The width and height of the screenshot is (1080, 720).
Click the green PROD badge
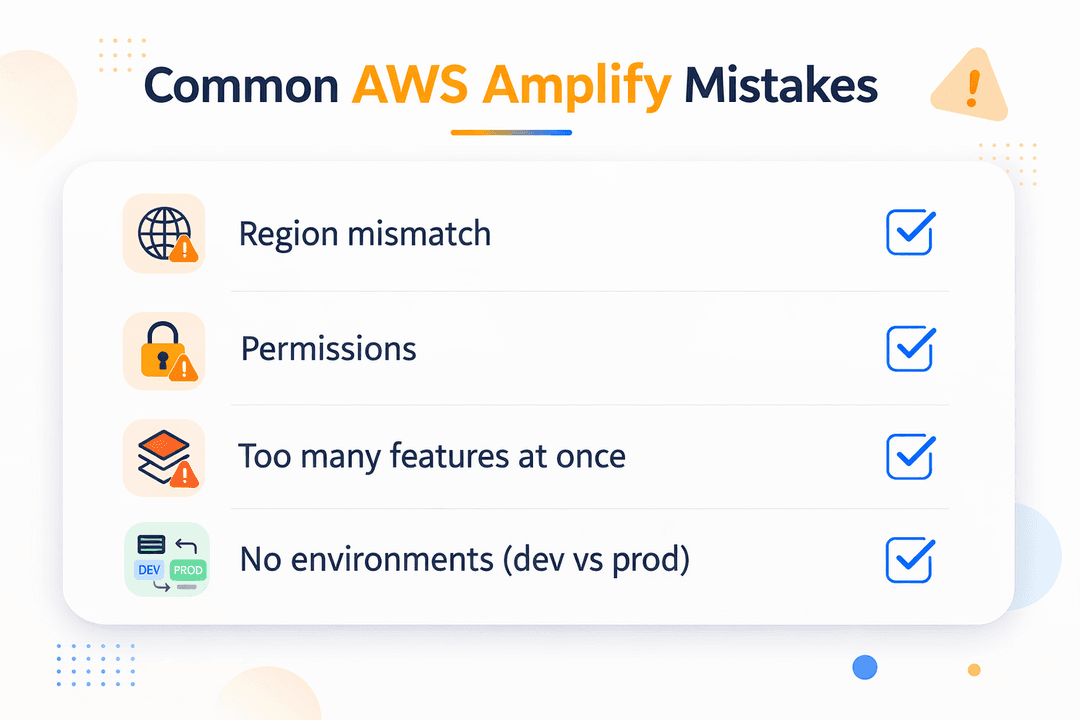point(188,570)
